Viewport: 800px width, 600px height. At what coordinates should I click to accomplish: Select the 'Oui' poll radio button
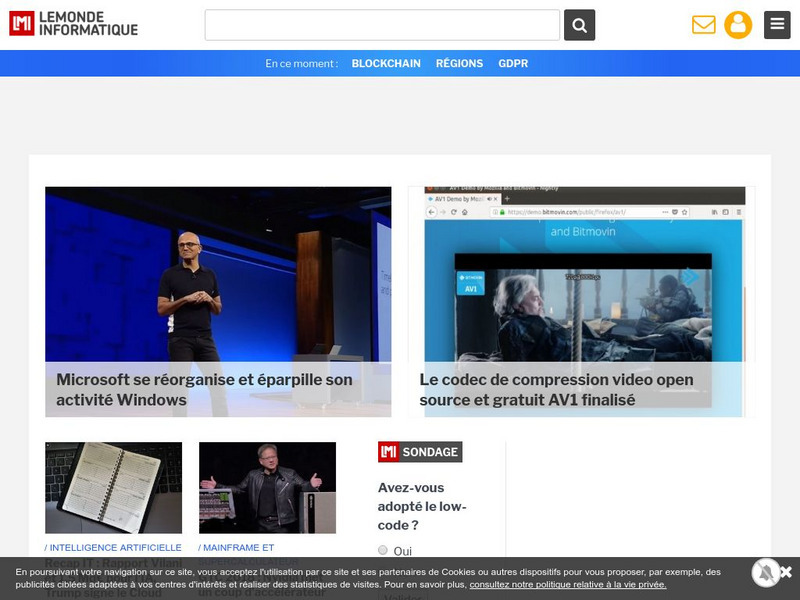[x=383, y=550]
